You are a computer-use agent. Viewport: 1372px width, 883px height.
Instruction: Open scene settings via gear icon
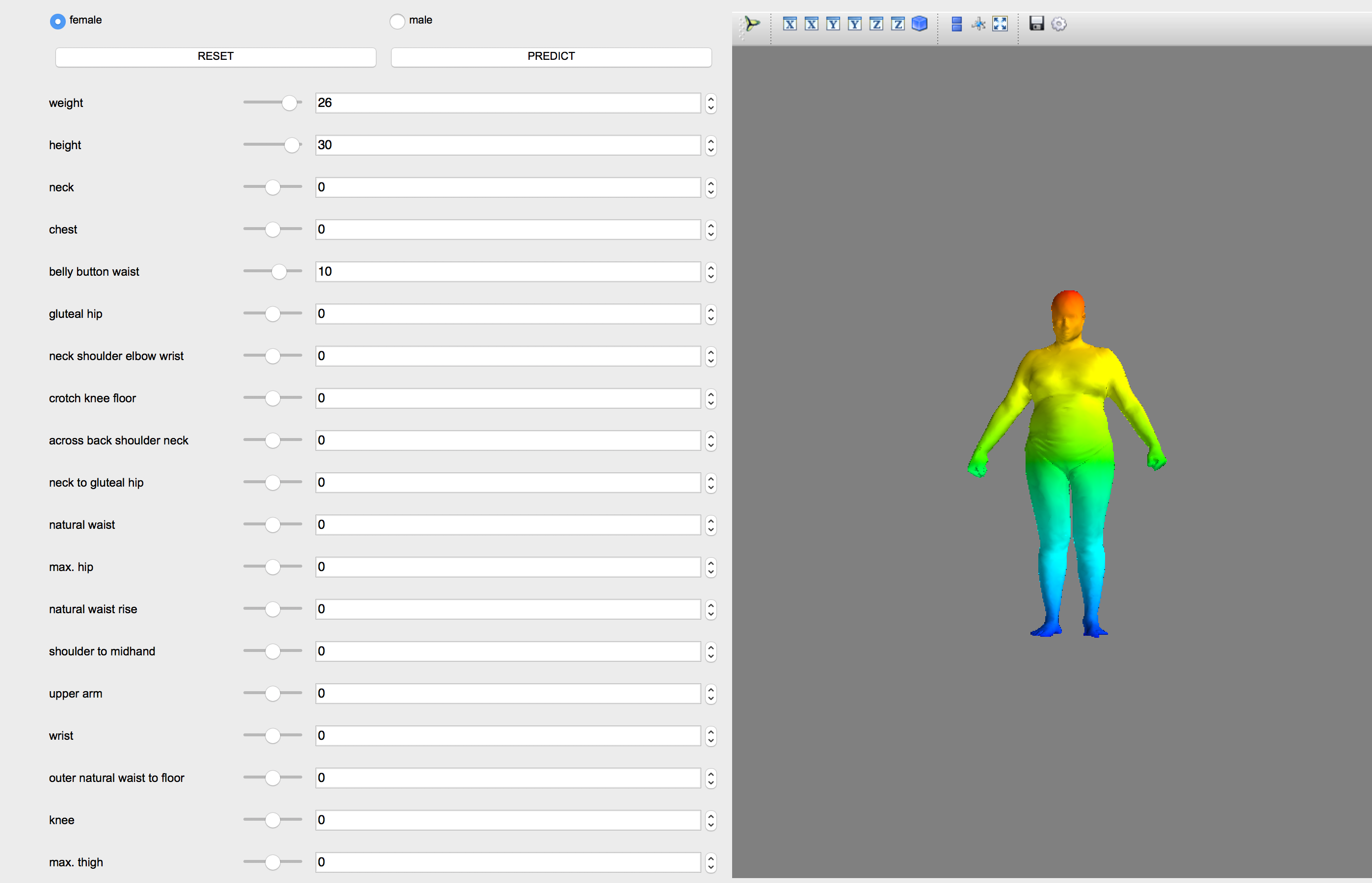pos(1059,24)
